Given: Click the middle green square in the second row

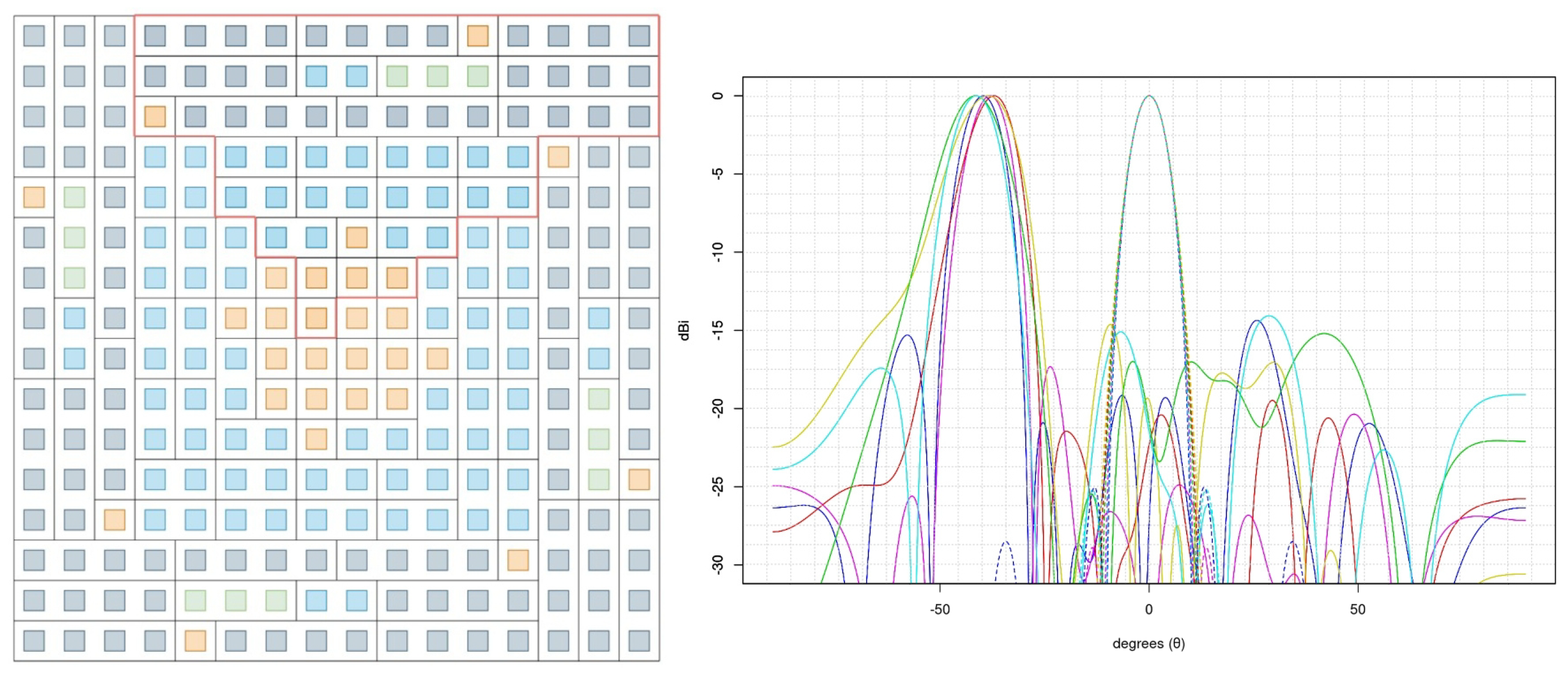Looking at the screenshot, I should pos(437,76).
